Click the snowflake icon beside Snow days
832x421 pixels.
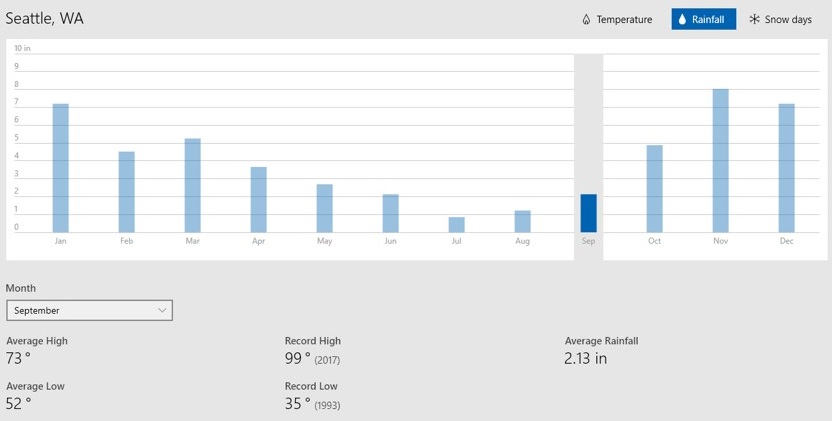[755, 20]
